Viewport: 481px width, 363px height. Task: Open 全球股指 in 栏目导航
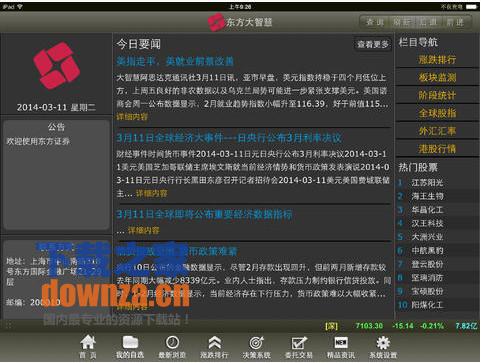tap(437, 113)
